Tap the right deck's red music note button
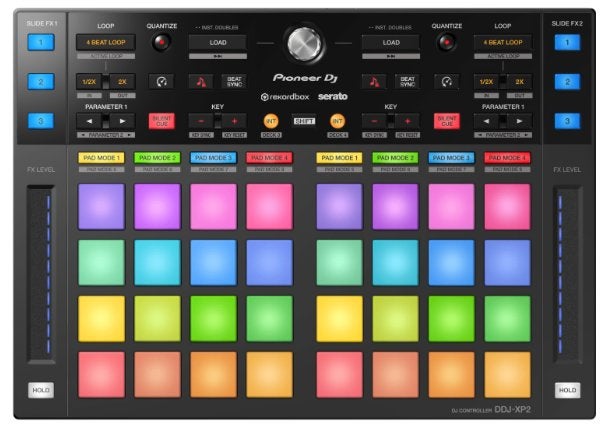Image resolution: width=608 pixels, height=434 pixels. [x=374, y=82]
